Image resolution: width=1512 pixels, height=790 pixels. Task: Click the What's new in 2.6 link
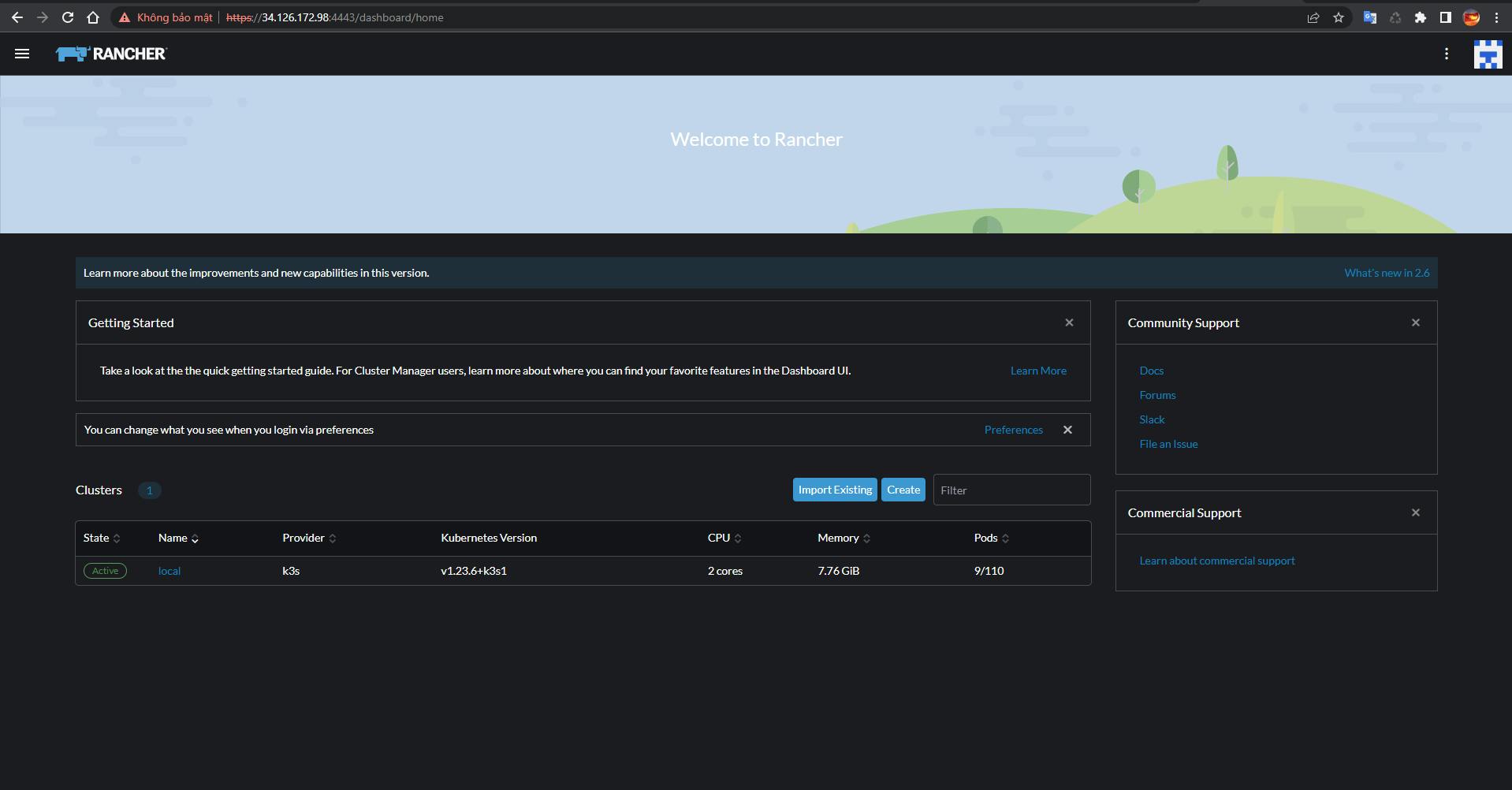(x=1387, y=273)
